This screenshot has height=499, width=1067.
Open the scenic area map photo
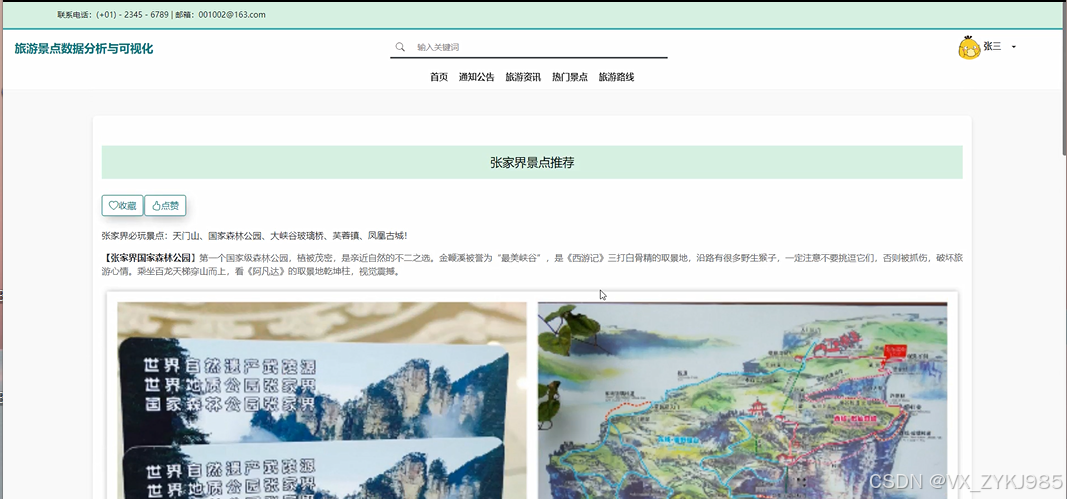pos(742,400)
